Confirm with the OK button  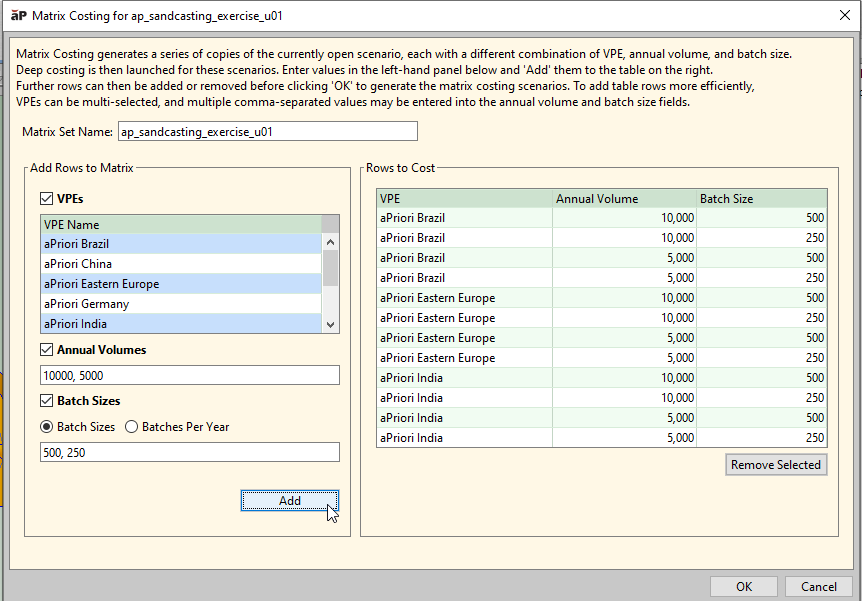pyautogui.click(x=743, y=587)
